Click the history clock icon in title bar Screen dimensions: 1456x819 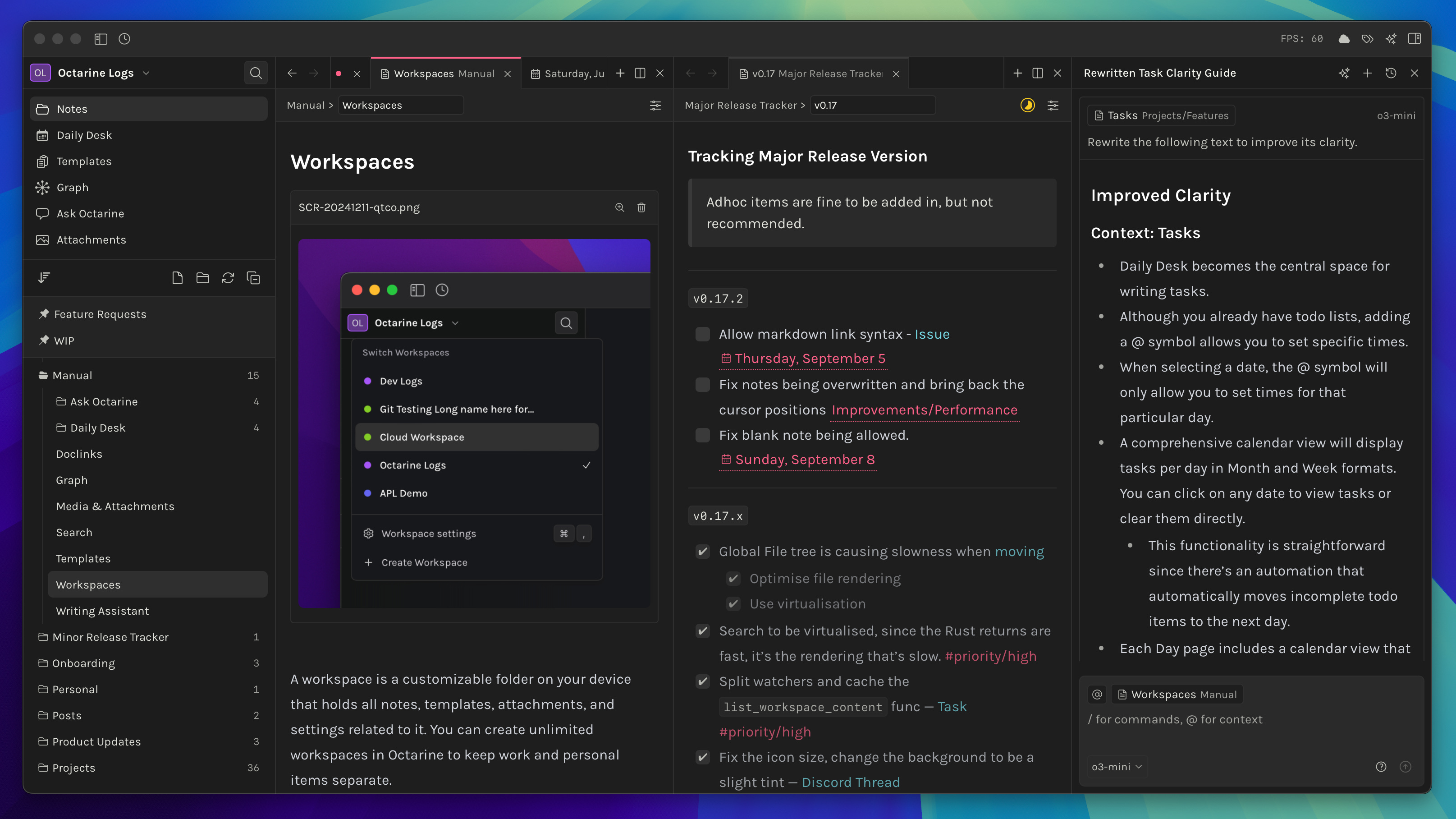(124, 38)
